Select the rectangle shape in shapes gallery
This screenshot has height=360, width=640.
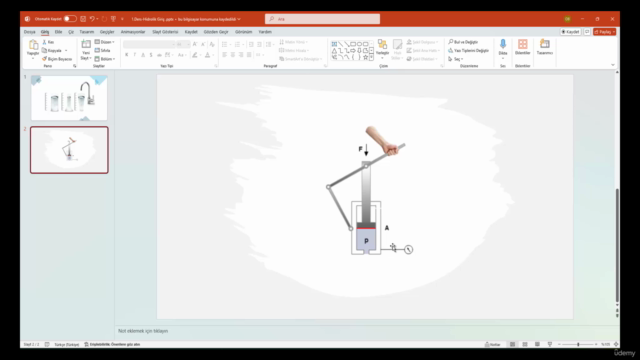coord(353,44)
